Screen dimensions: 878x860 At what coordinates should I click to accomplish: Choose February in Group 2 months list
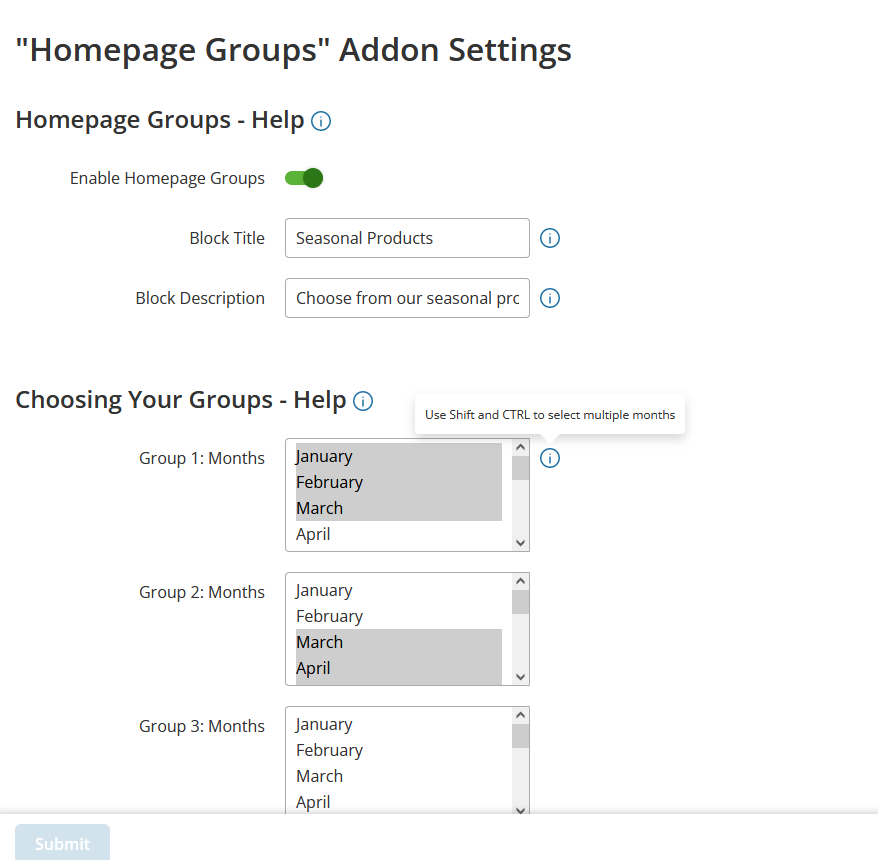click(398, 616)
